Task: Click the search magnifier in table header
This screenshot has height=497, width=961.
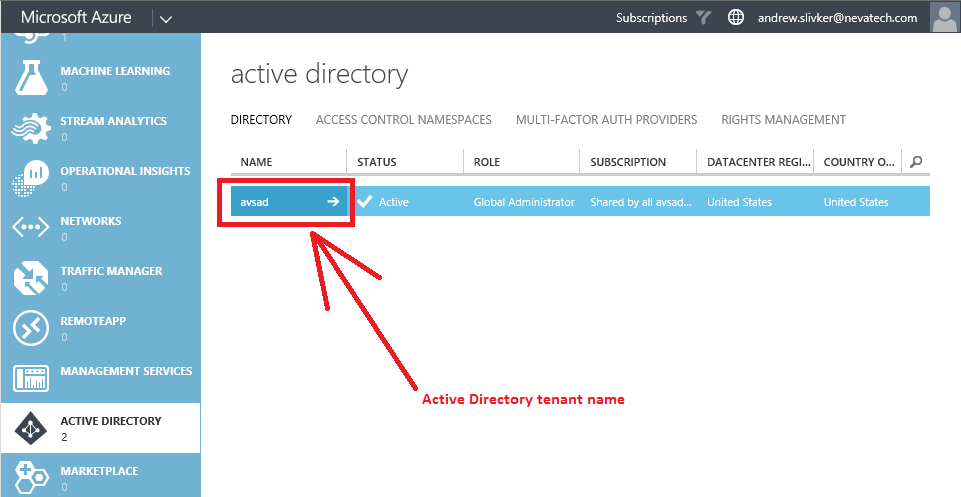Action: (916, 162)
